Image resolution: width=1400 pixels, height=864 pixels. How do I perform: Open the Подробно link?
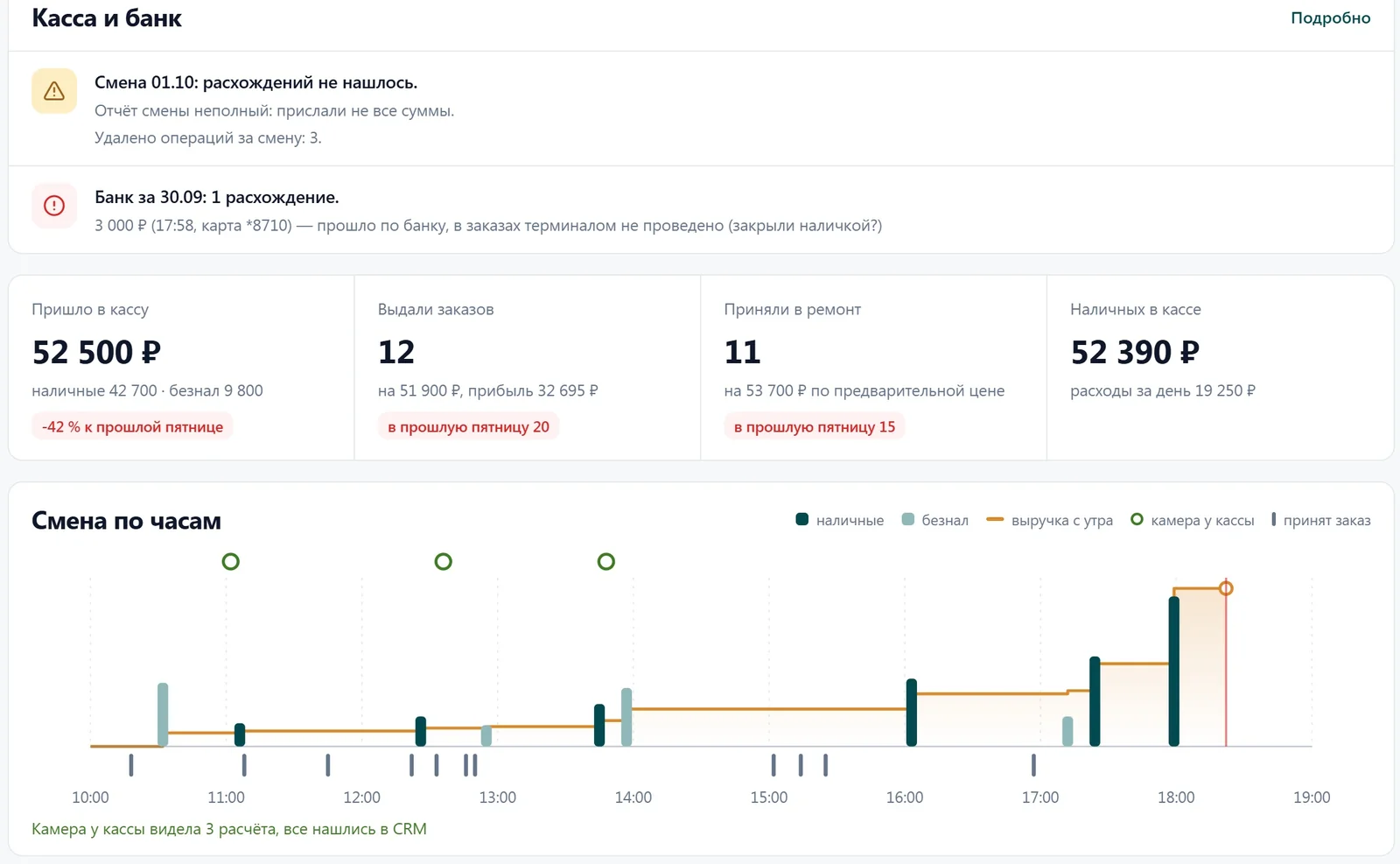(x=1330, y=18)
